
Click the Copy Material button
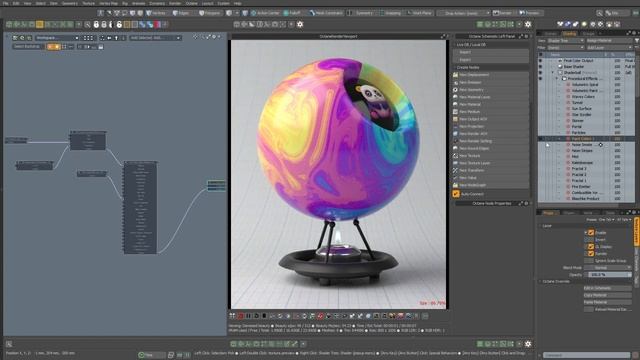click(608, 295)
